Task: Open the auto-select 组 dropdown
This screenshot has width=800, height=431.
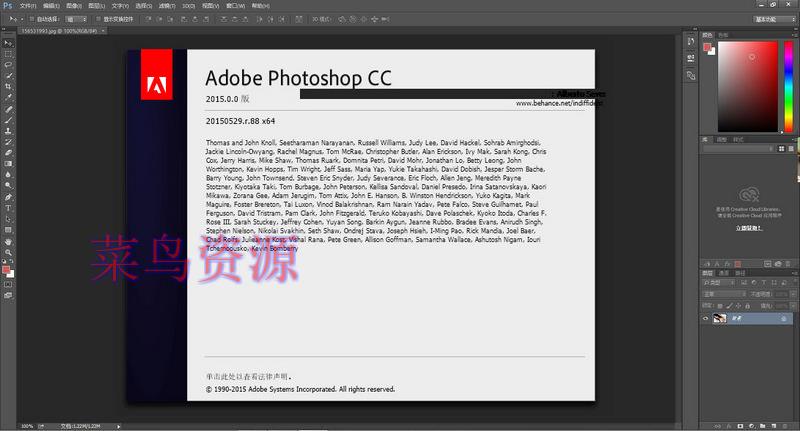Action: (77, 19)
